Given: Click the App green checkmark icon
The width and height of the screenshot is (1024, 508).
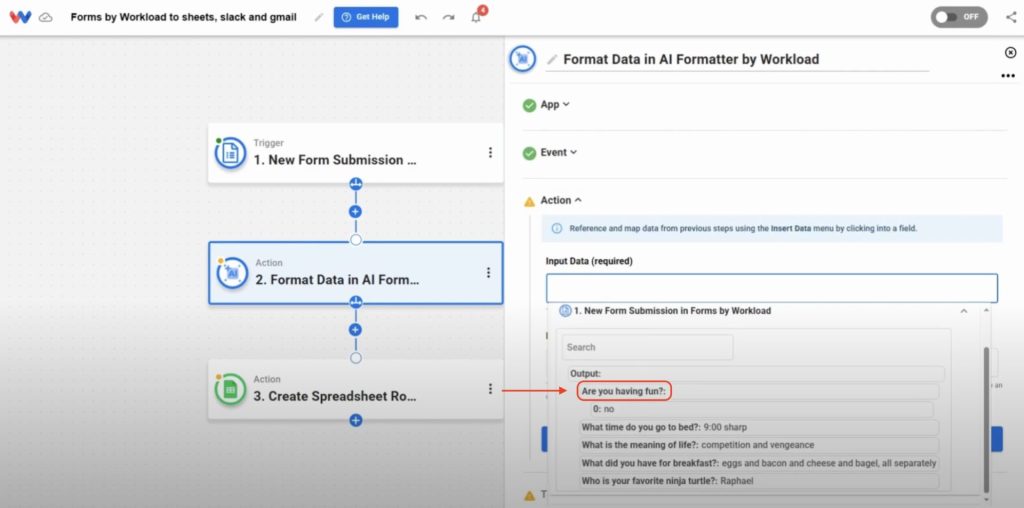Looking at the screenshot, I should [x=530, y=105].
